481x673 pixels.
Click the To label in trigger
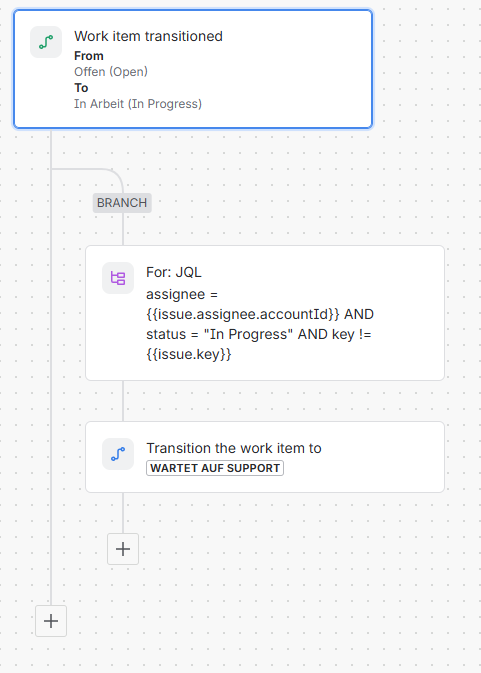(81, 88)
